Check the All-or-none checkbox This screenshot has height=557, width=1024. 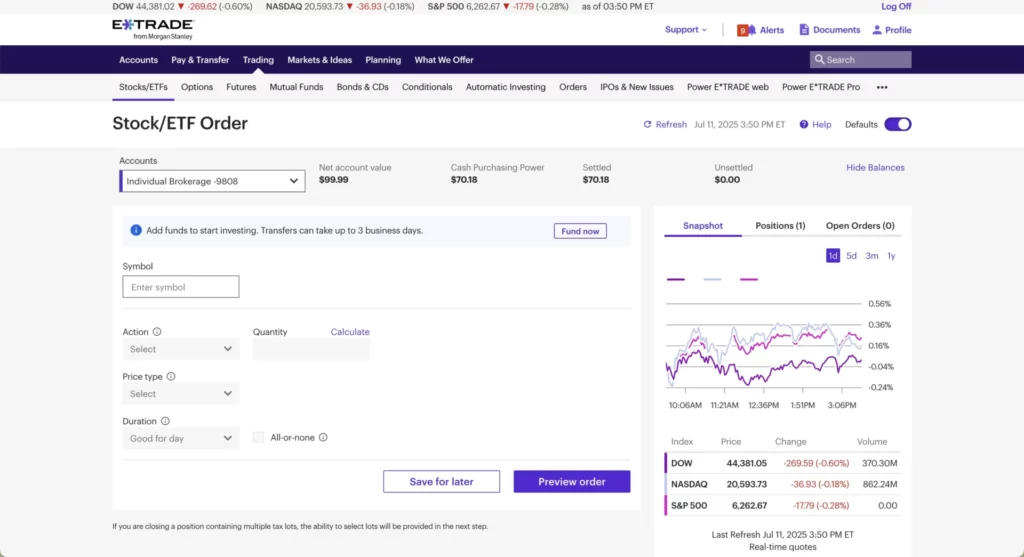point(259,438)
